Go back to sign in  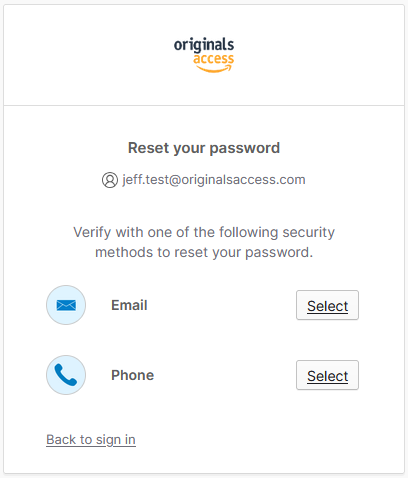click(x=91, y=440)
